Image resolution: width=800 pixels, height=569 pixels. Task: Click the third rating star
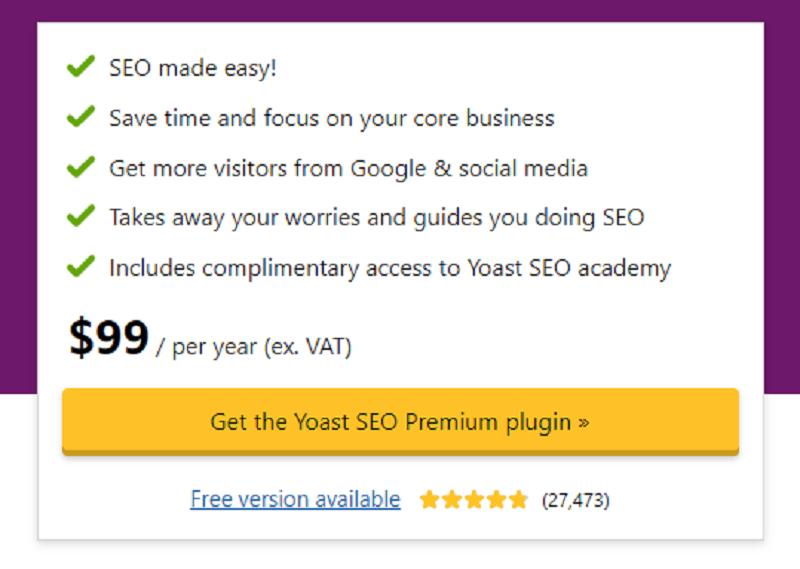pos(474,500)
